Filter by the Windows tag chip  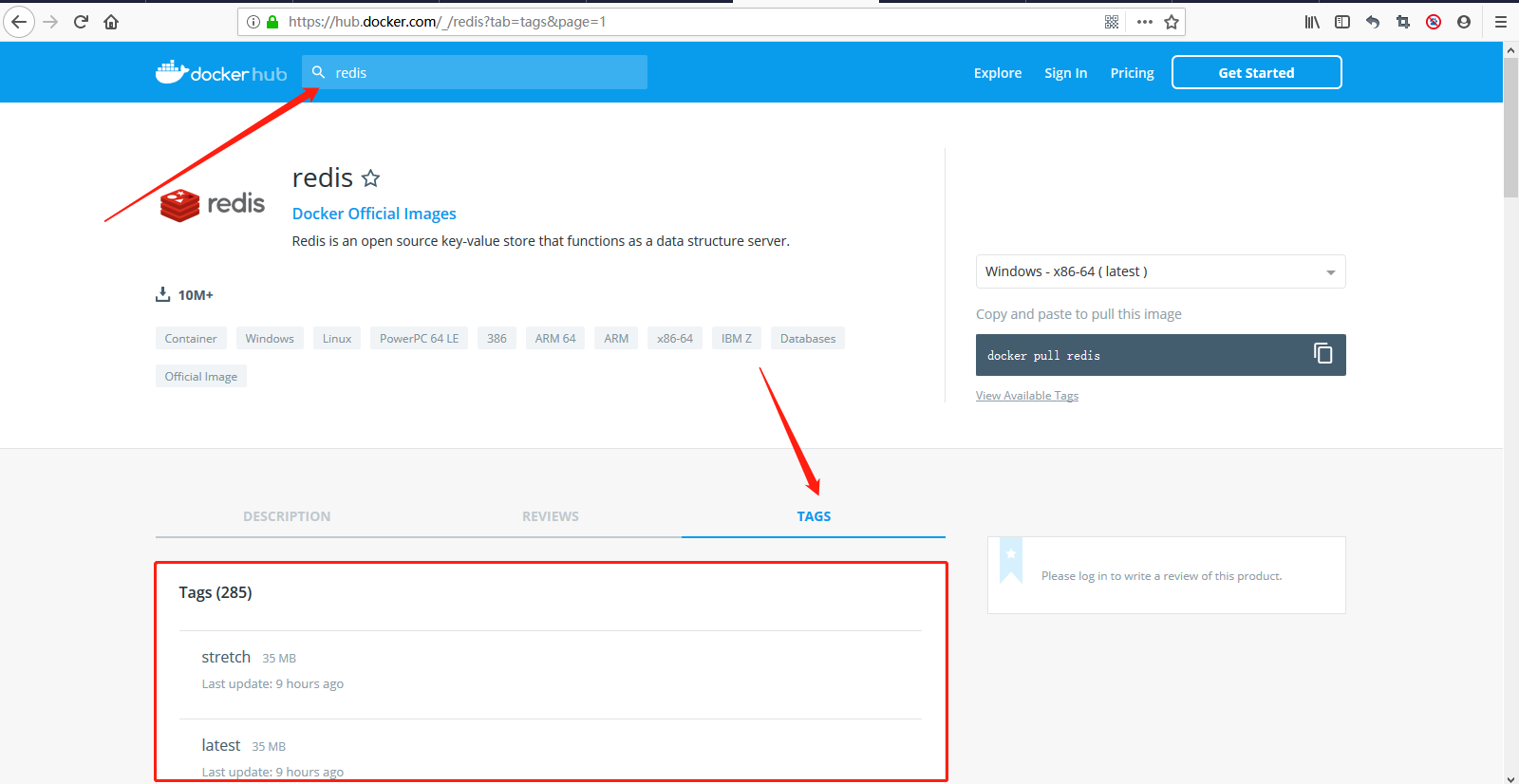270,338
